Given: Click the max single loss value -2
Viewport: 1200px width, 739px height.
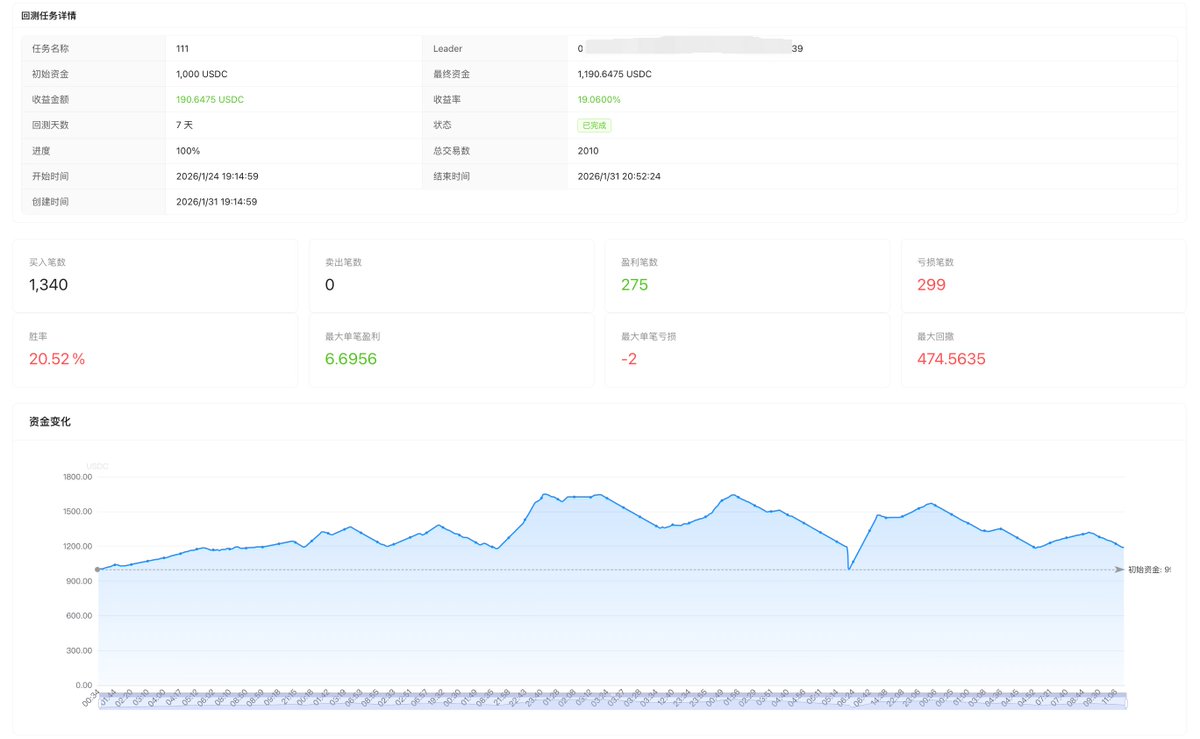Looking at the screenshot, I should click(629, 359).
